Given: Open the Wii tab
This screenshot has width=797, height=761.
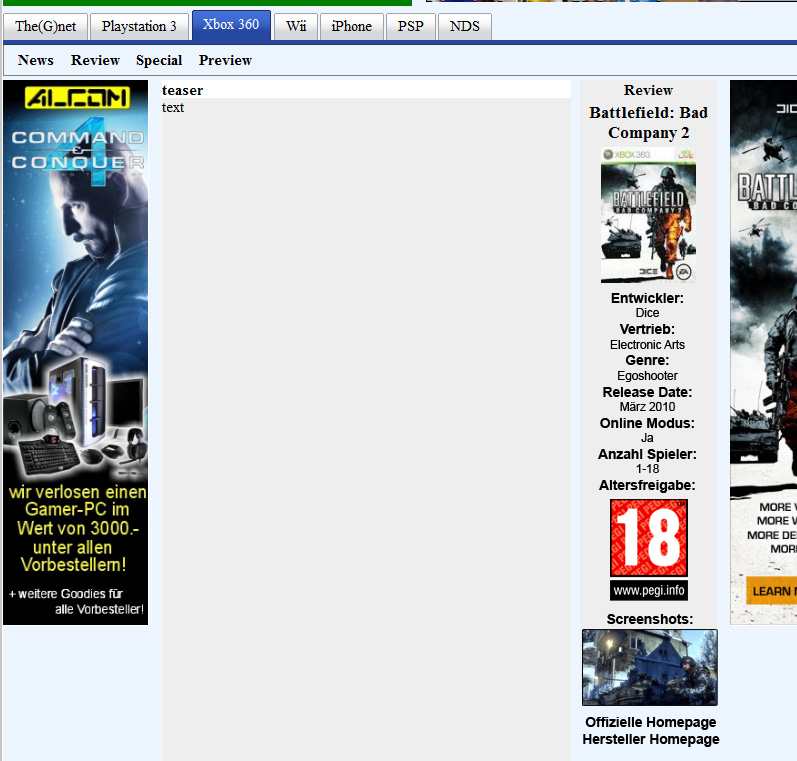Looking at the screenshot, I should 296,26.
